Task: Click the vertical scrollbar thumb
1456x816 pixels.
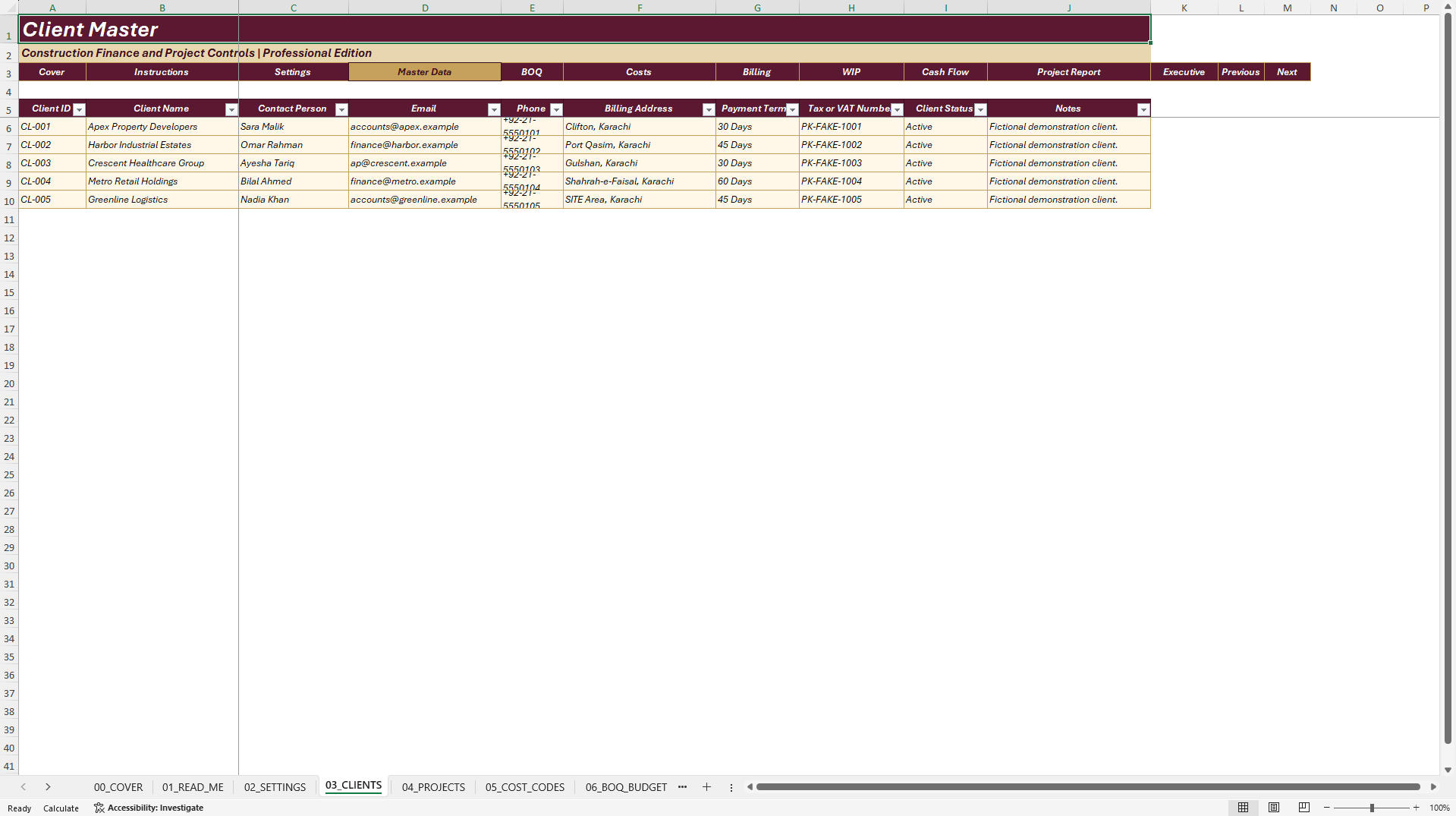Action: tap(1448, 380)
